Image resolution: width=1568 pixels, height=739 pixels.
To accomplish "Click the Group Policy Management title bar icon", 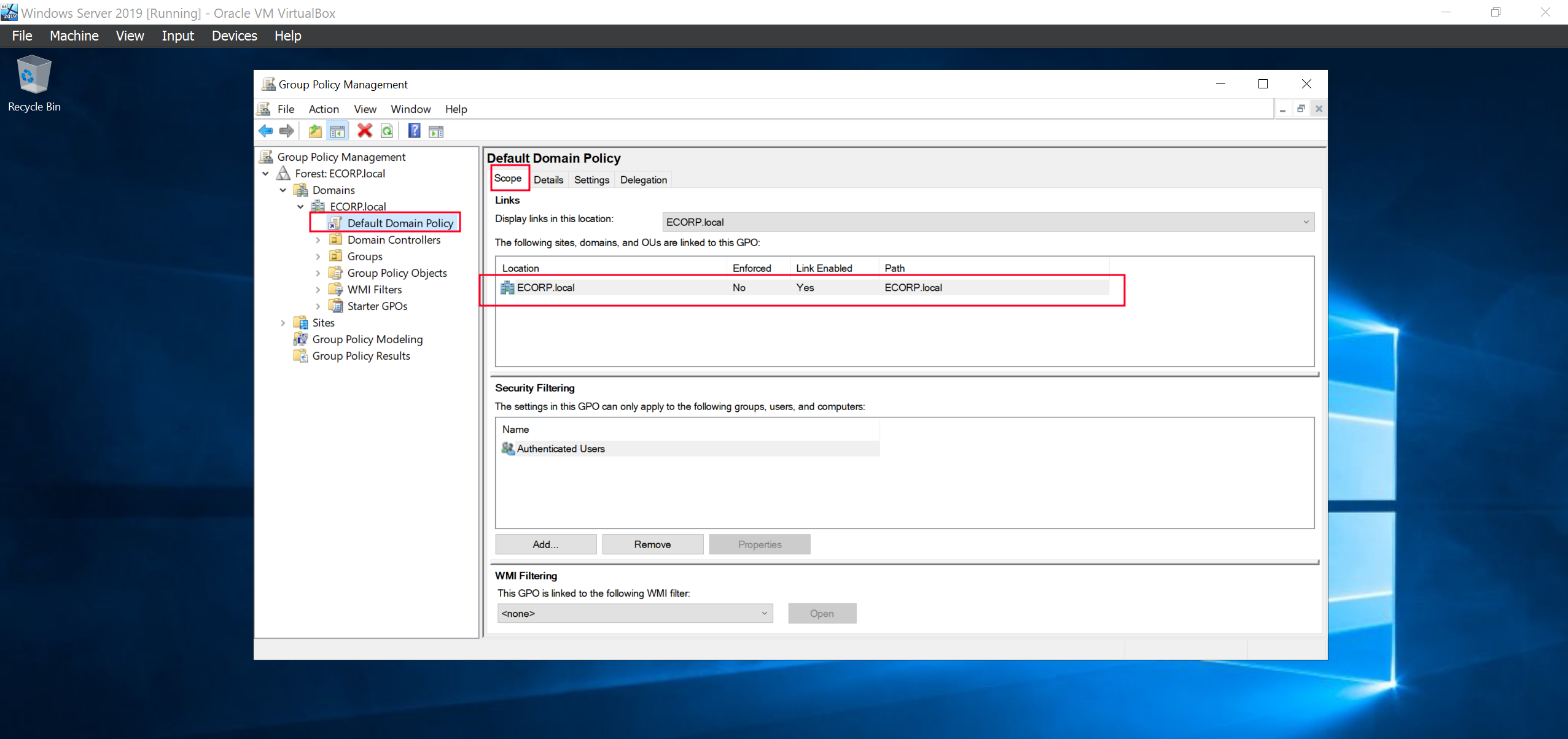I will [x=268, y=84].
